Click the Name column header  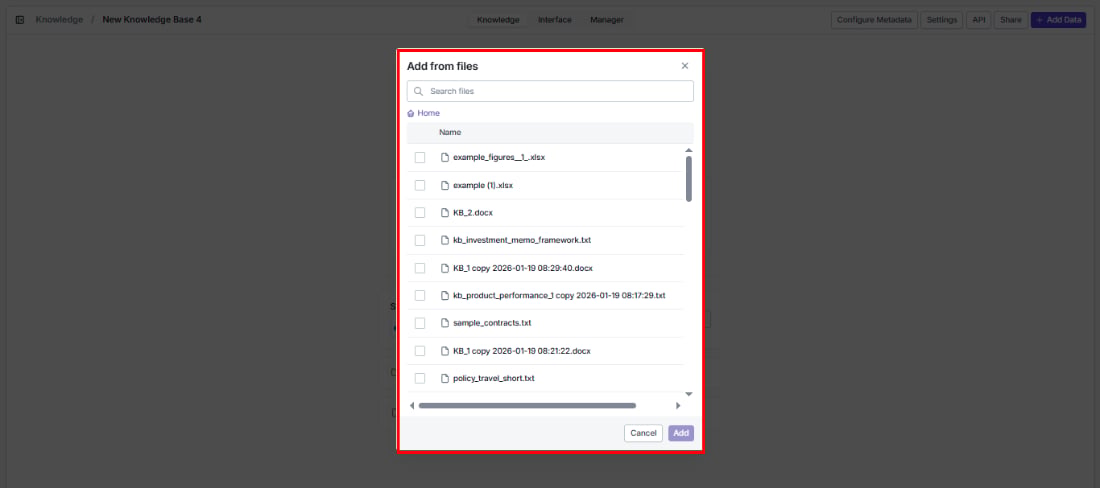(450, 133)
